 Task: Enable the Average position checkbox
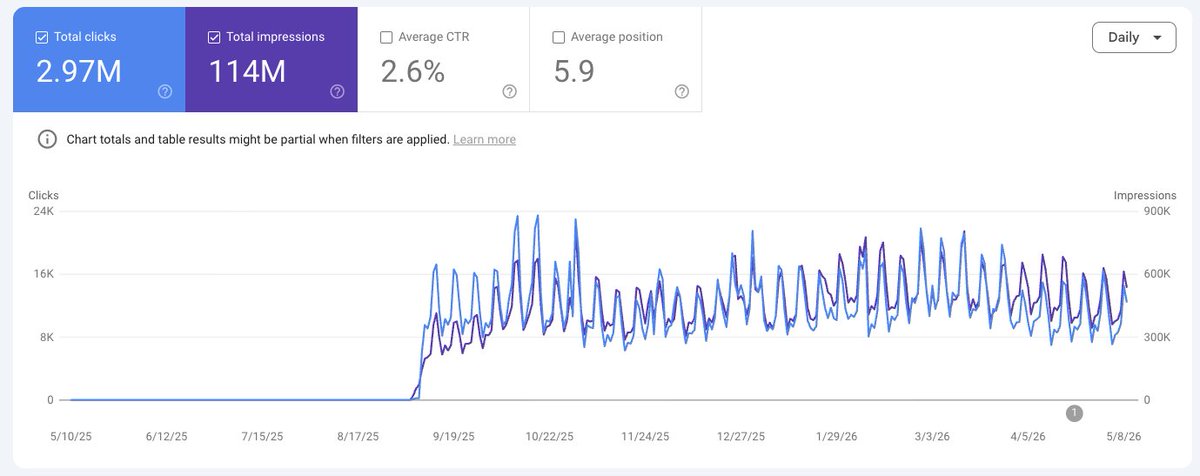pyautogui.click(x=558, y=37)
